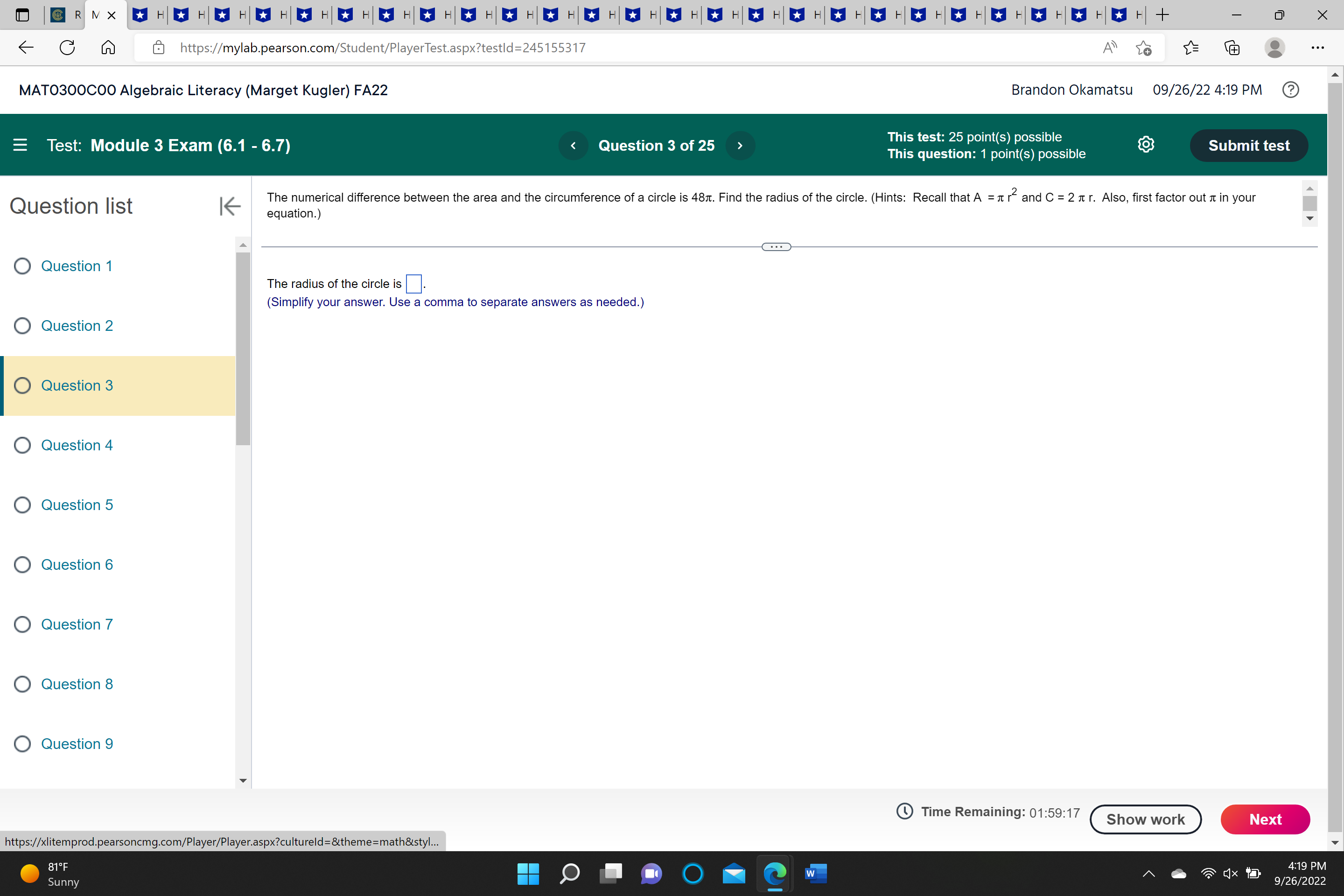Select the Question 8 radio circle
This screenshot has height=896, width=1344.
(x=22, y=684)
